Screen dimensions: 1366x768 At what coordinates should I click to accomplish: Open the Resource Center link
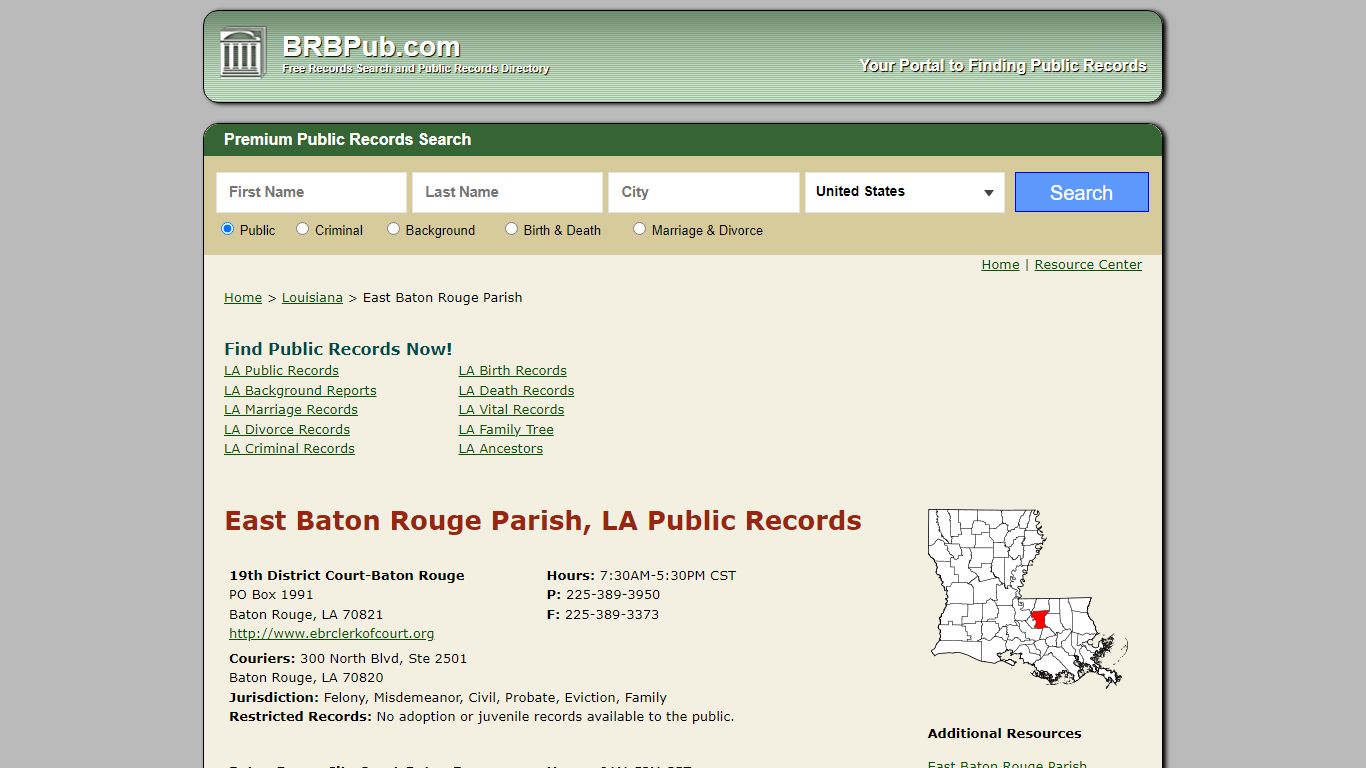coord(1088,265)
